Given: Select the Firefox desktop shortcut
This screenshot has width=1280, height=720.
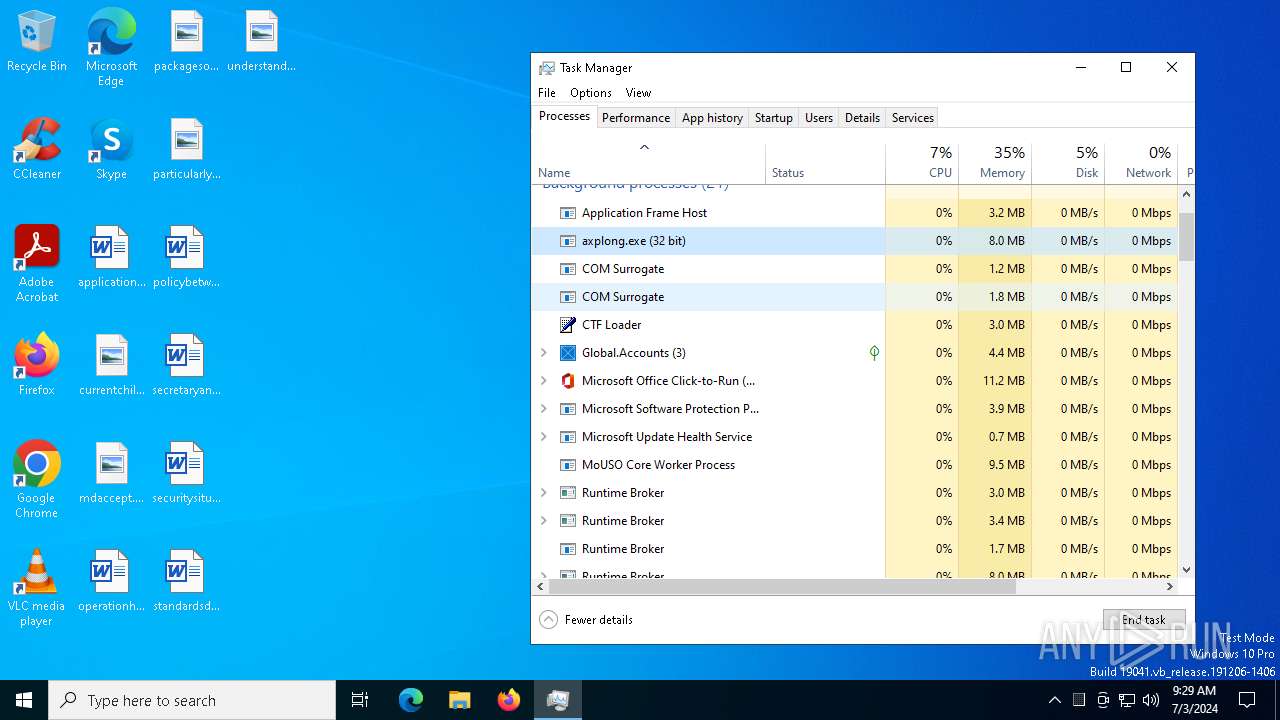Looking at the screenshot, I should tap(37, 365).
